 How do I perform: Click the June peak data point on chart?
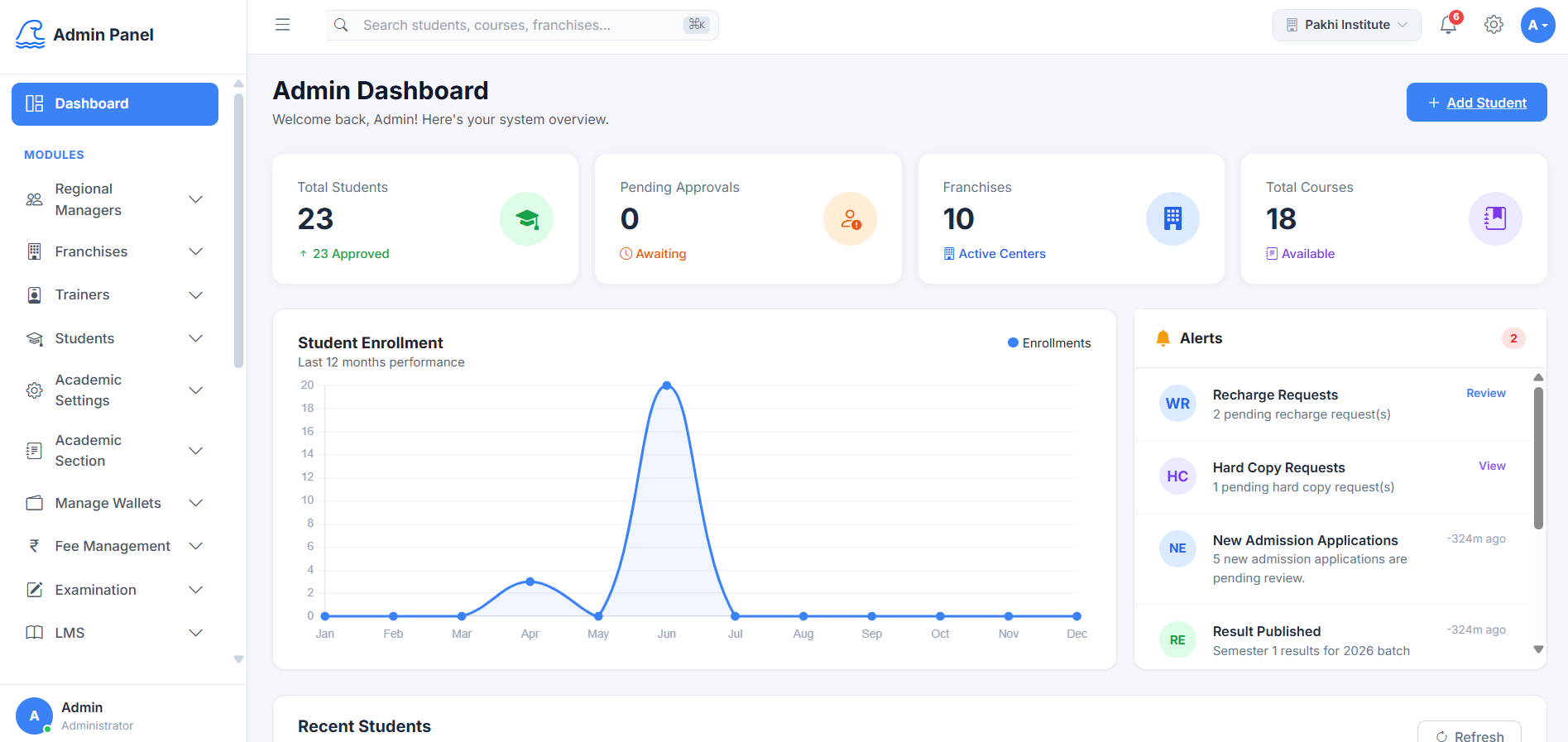(667, 385)
